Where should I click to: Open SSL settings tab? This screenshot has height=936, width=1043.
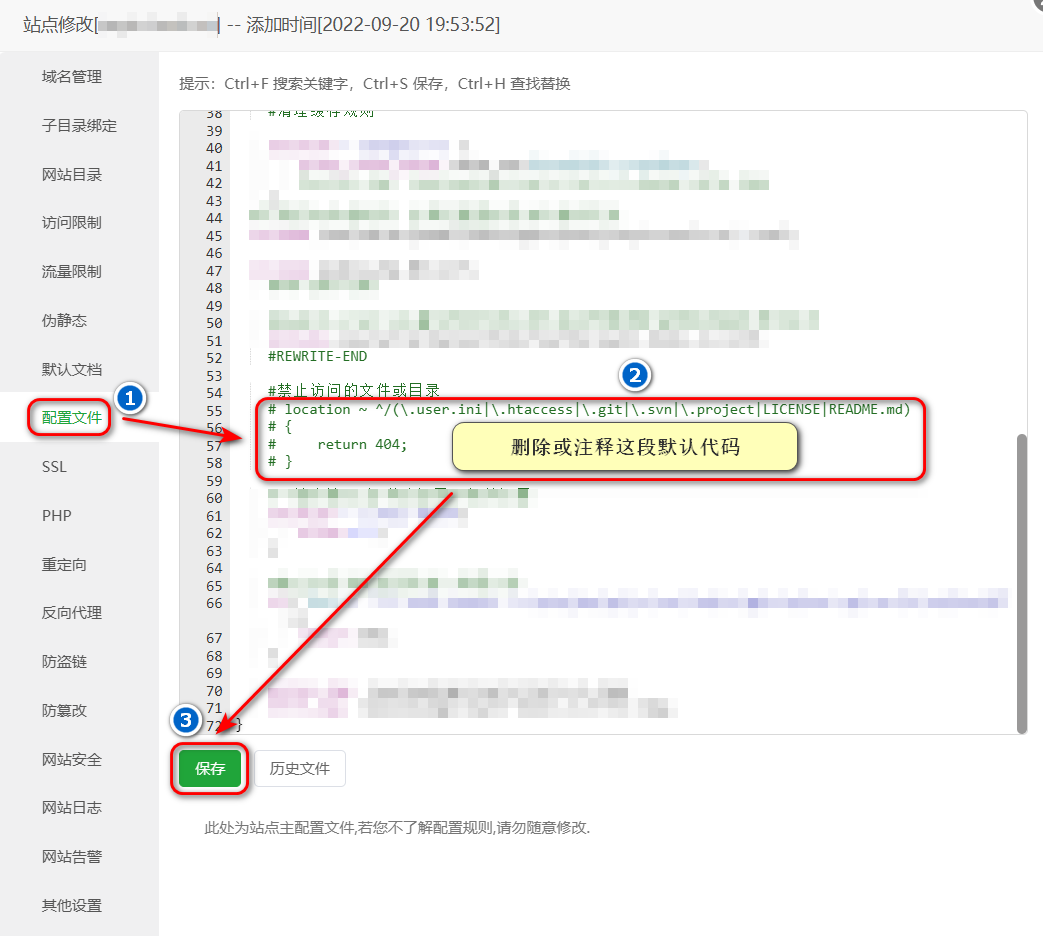55,467
